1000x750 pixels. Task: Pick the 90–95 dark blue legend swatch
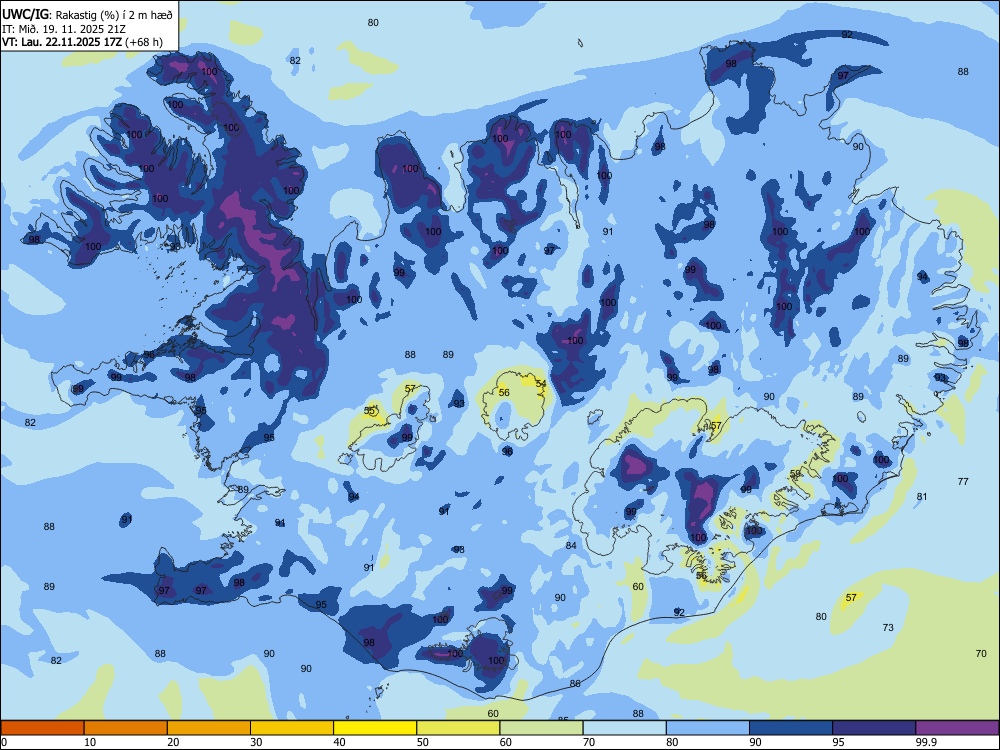(x=791, y=728)
